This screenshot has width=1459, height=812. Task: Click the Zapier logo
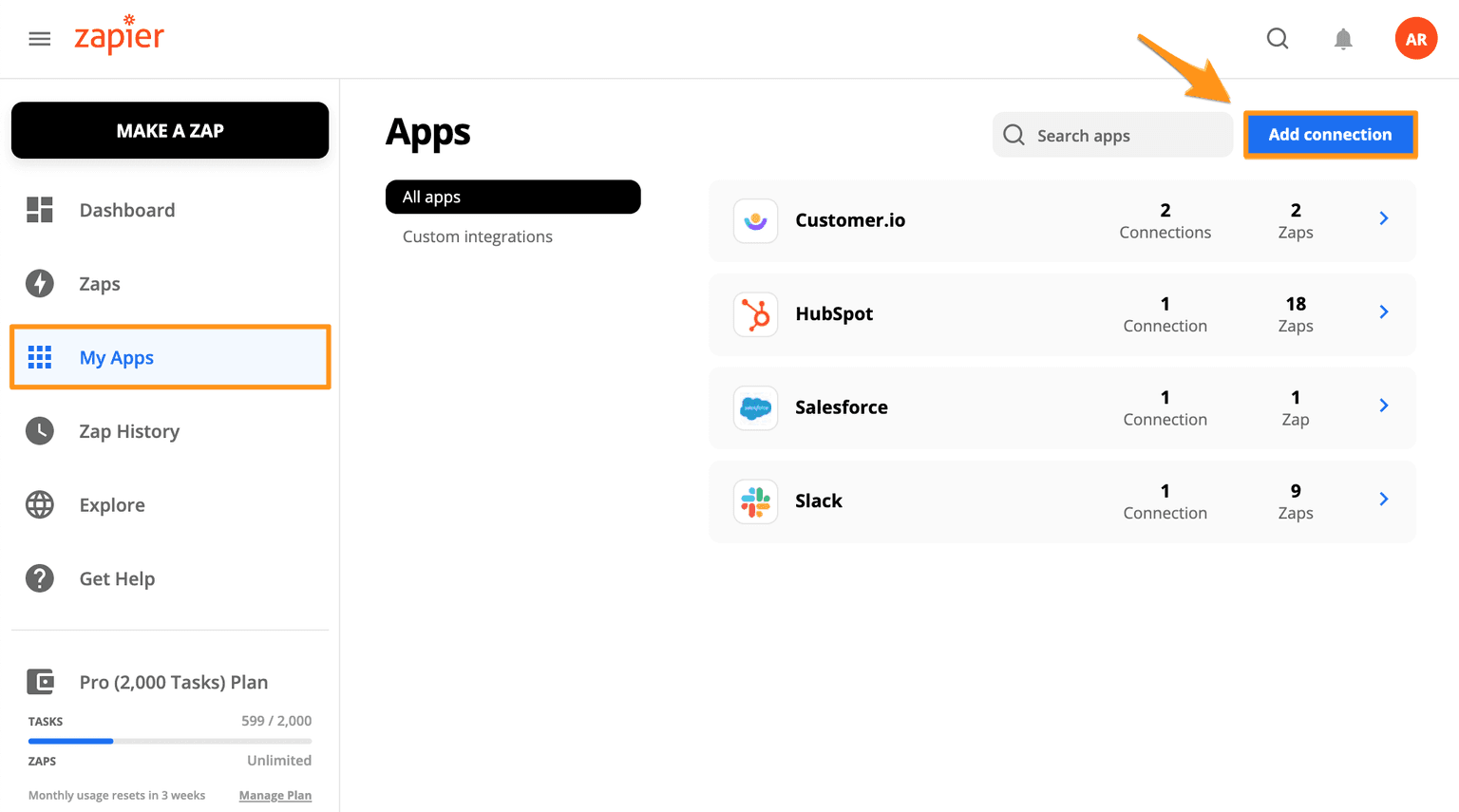tap(120, 35)
